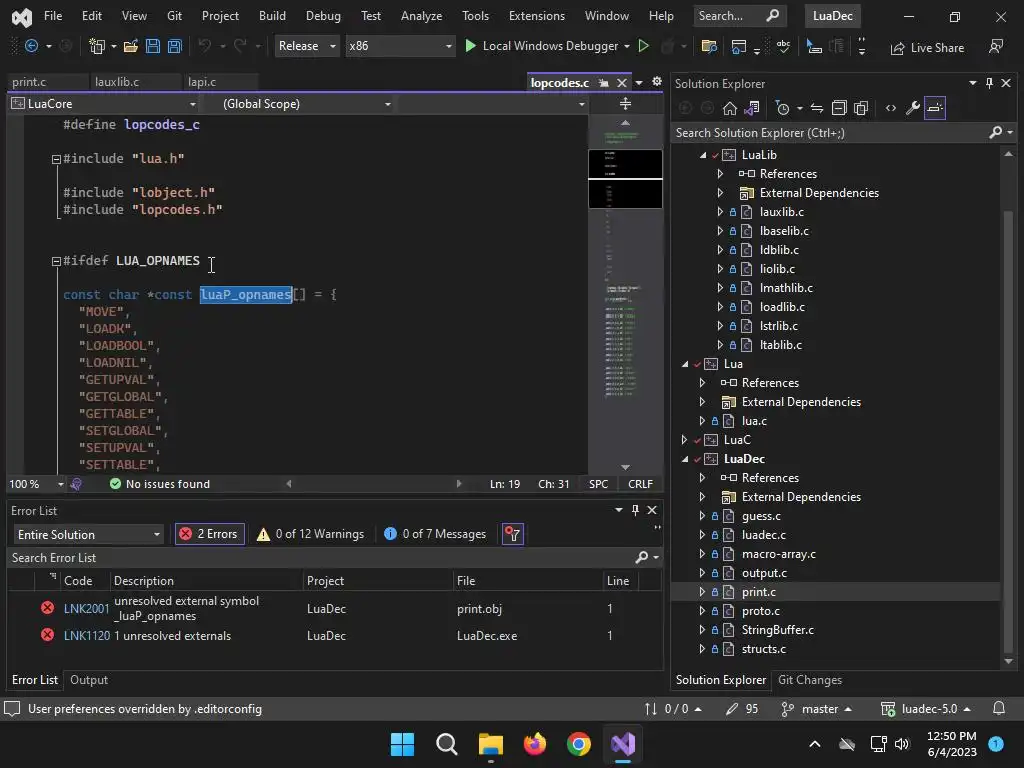Click the split editor window icon
The height and width of the screenshot is (768, 1024).
(x=625, y=104)
